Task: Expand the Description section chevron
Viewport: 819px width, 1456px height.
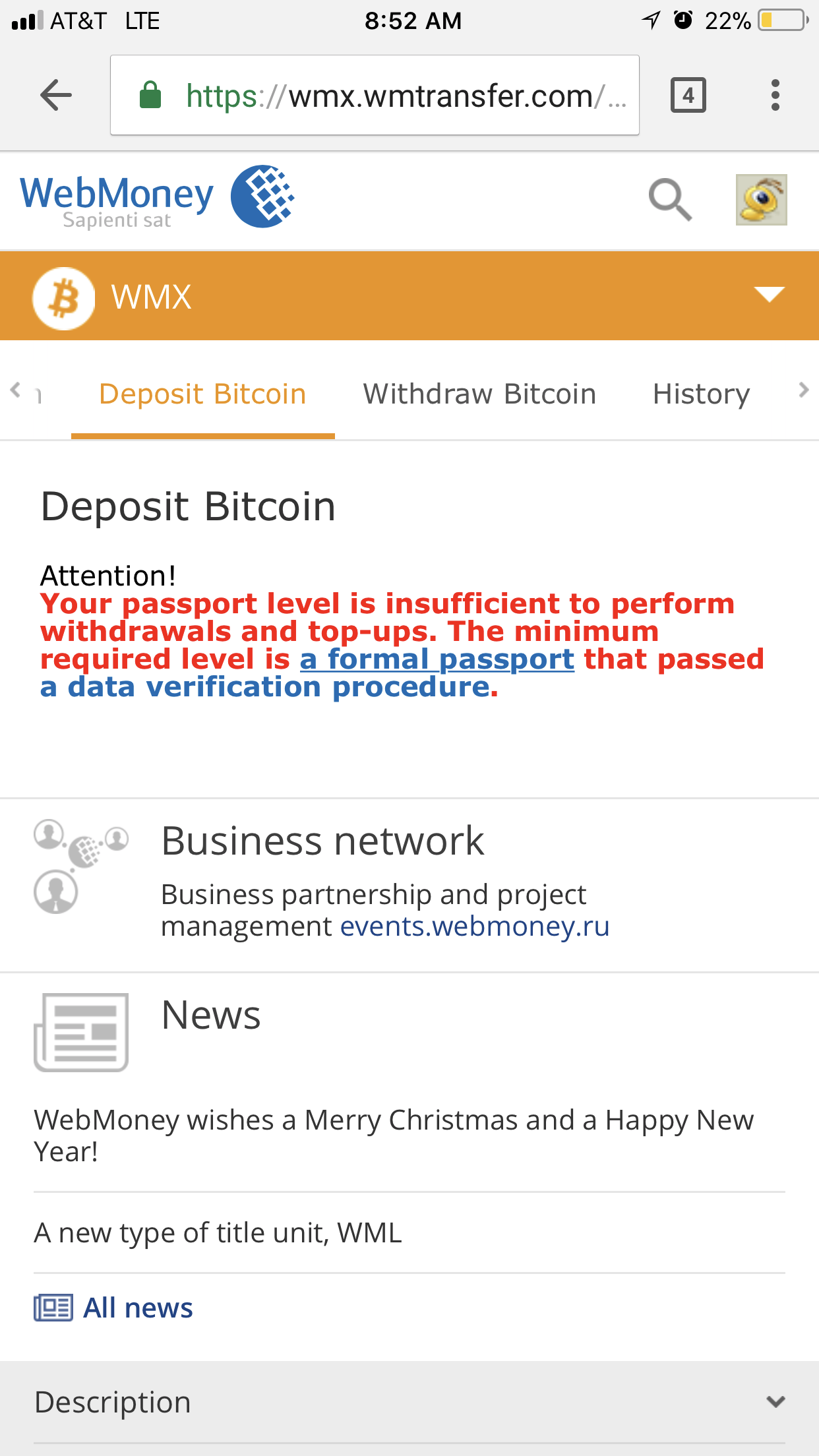Action: click(775, 1401)
